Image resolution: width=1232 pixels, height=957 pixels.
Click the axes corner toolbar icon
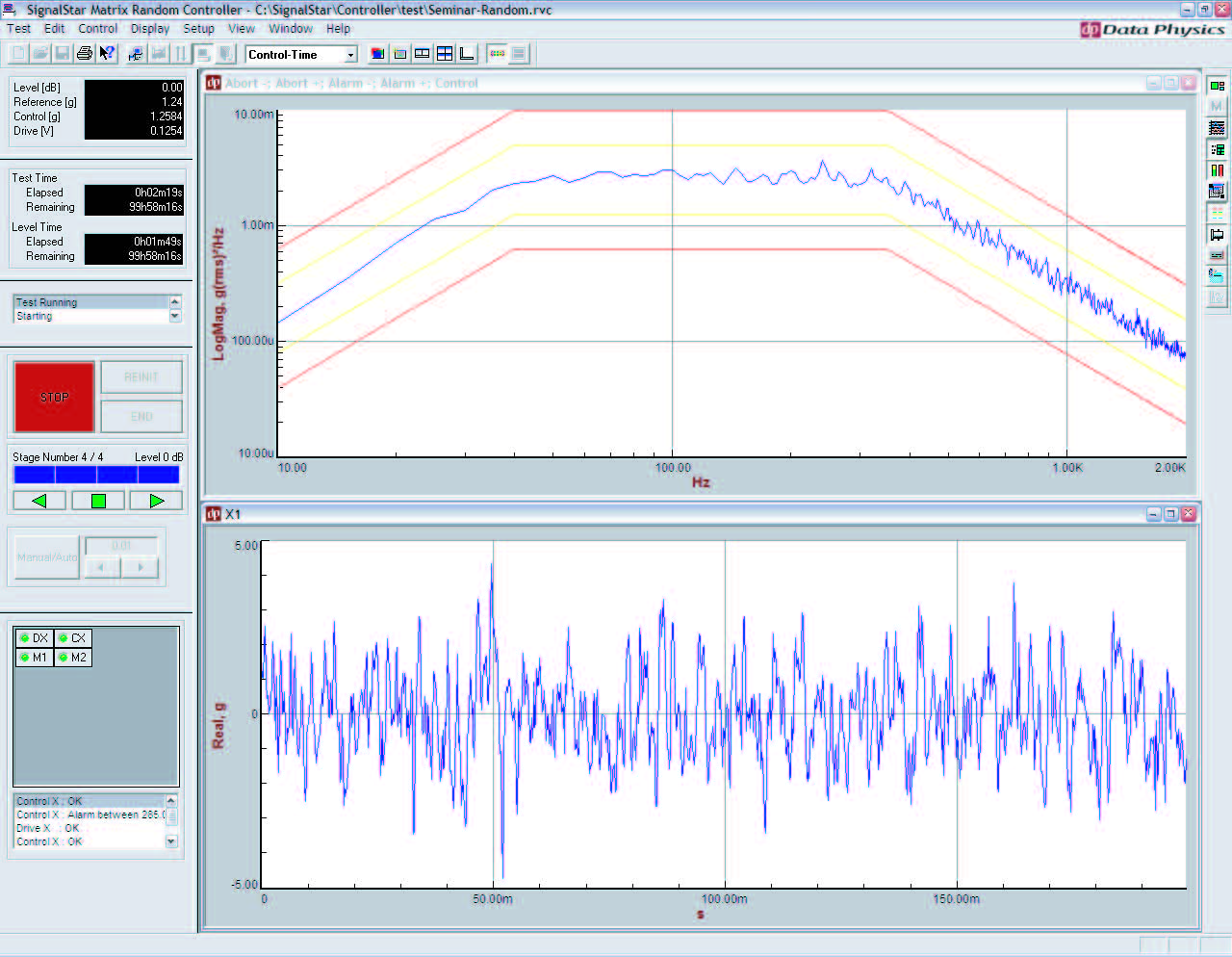tap(467, 54)
